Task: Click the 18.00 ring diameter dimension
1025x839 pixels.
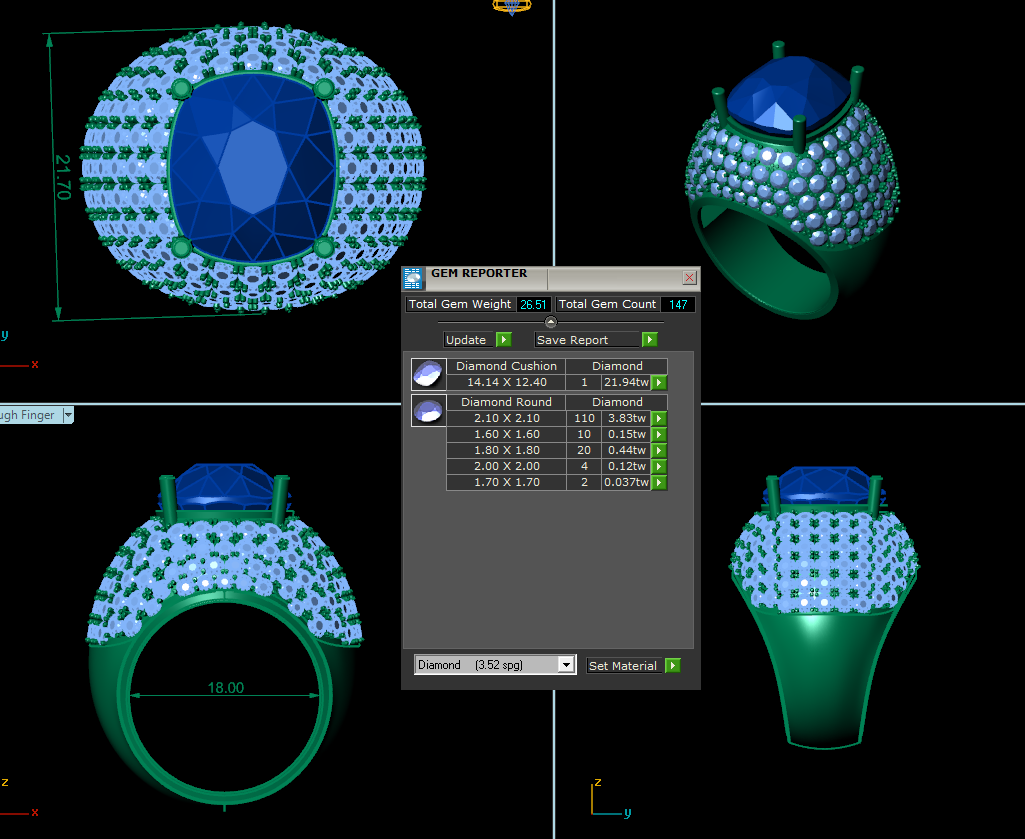Action: pos(226,688)
